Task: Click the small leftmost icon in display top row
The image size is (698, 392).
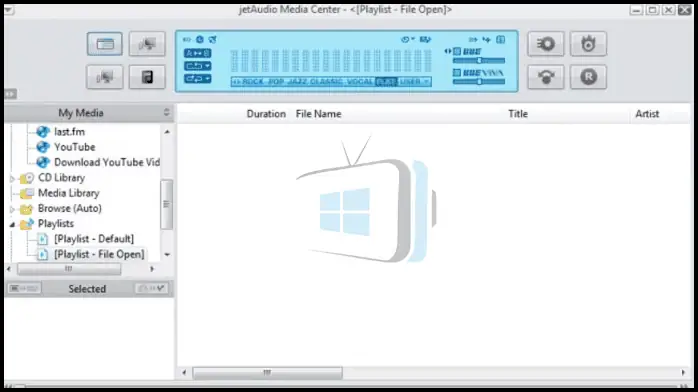Action: click(x=187, y=40)
